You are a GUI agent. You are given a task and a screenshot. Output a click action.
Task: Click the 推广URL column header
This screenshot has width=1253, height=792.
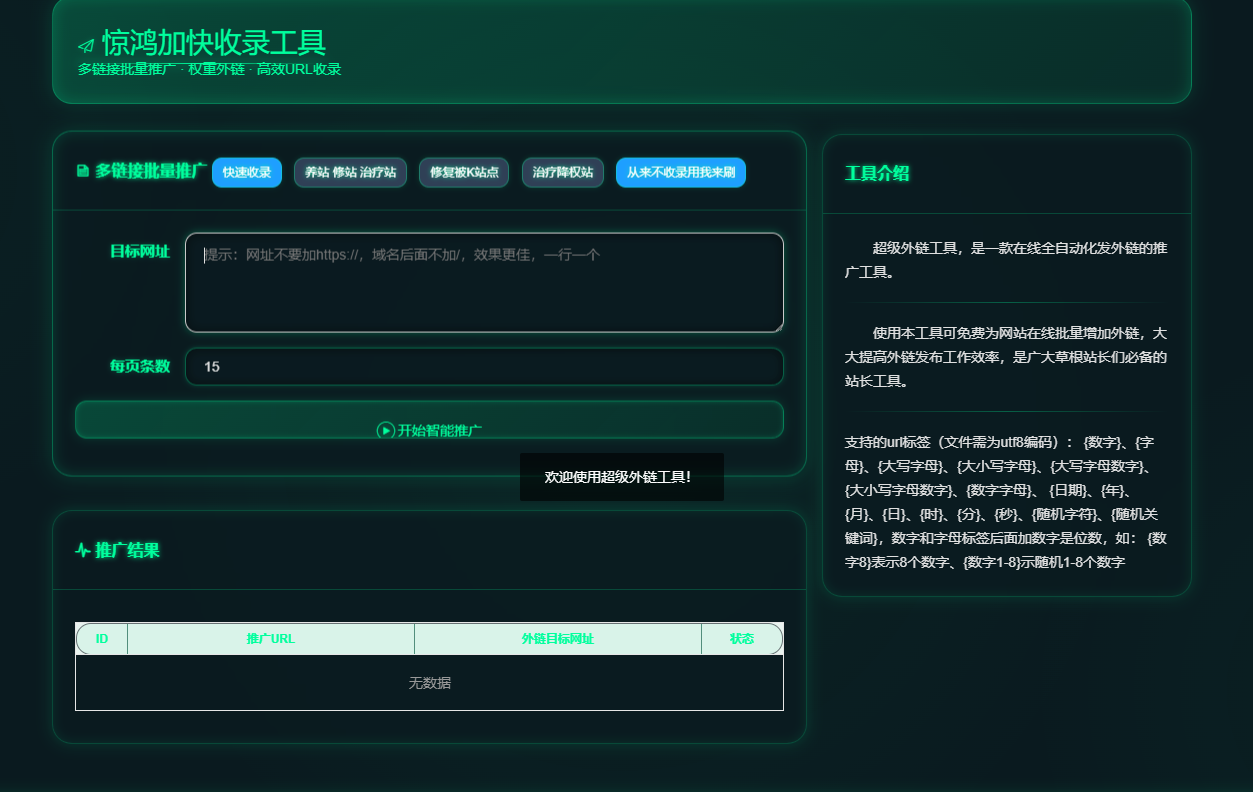pos(271,639)
